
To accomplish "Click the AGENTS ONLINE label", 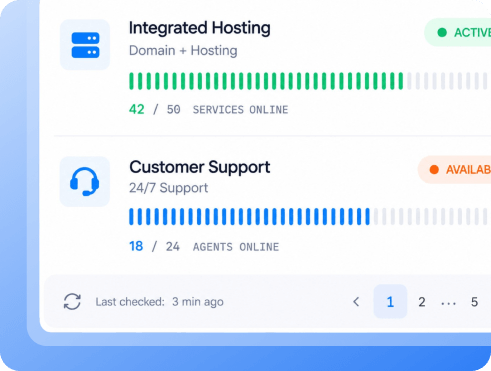I will coord(236,247).
